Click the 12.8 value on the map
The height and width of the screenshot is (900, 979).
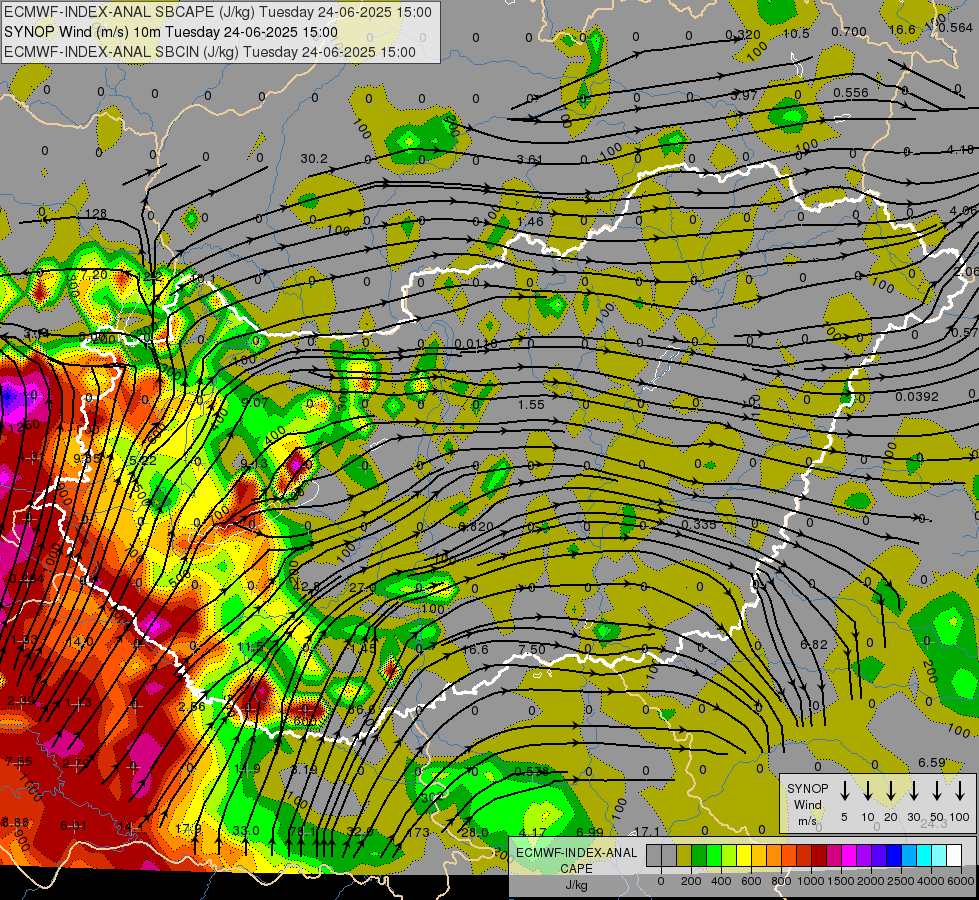pos(307,585)
